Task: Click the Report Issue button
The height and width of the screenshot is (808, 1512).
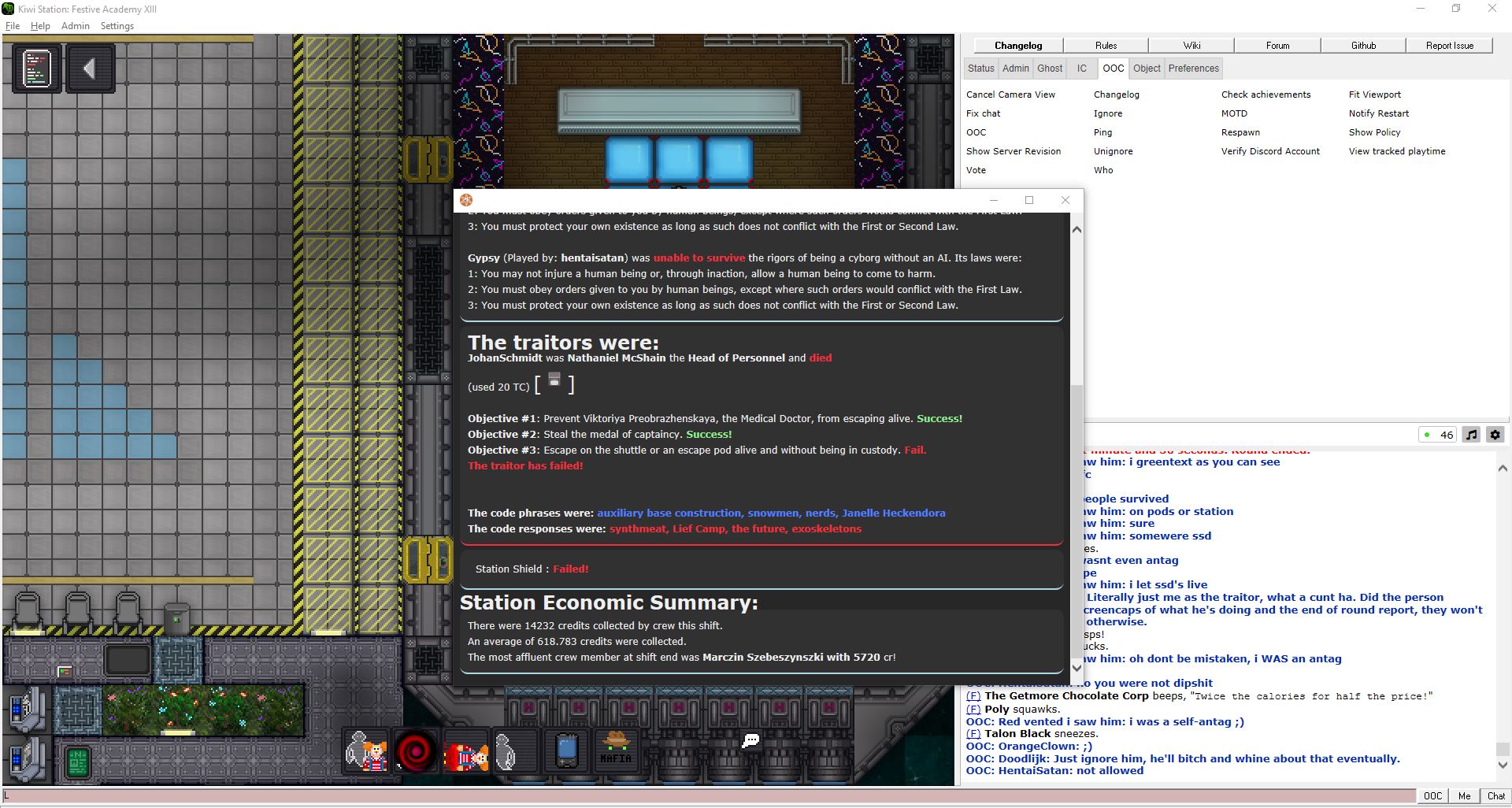Action: tap(1449, 46)
